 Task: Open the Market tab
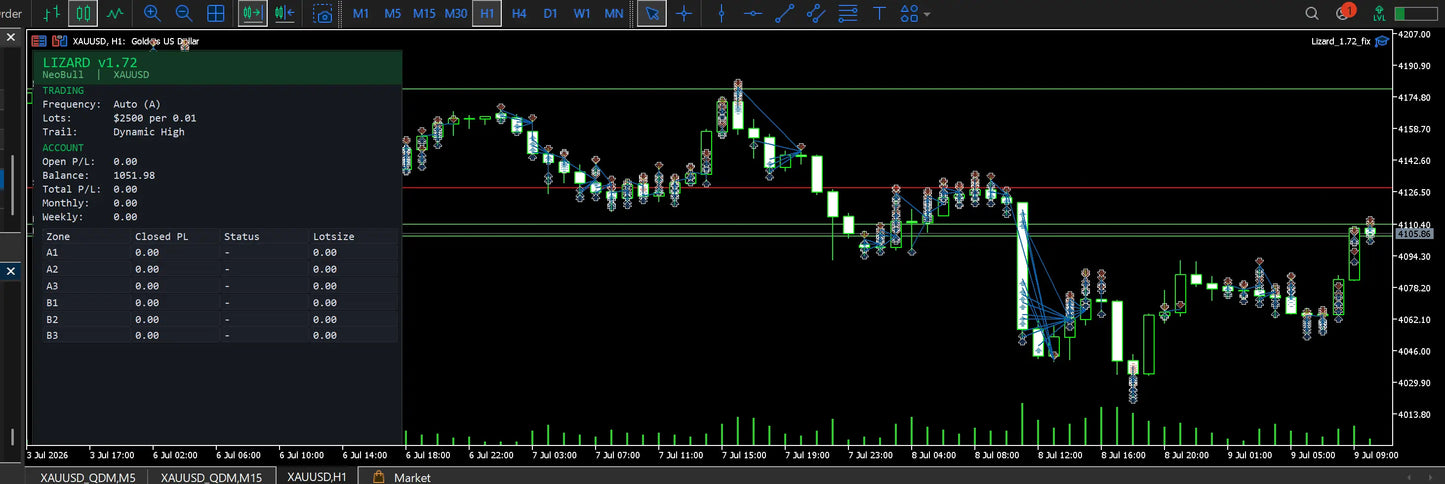pos(402,477)
